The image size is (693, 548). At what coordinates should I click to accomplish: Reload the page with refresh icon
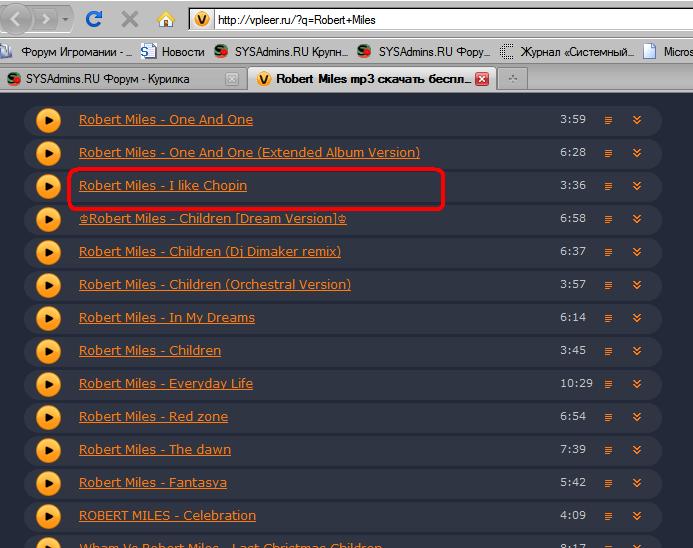point(94,19)
